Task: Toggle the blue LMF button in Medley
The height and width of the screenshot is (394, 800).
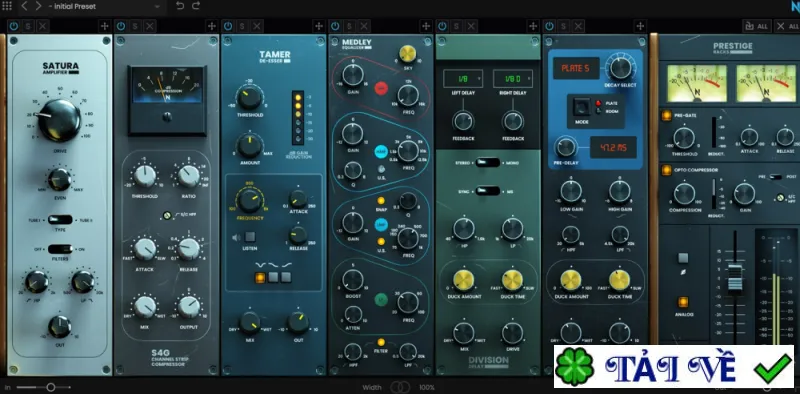Action: pyautogui.click(x=381, y=225)
